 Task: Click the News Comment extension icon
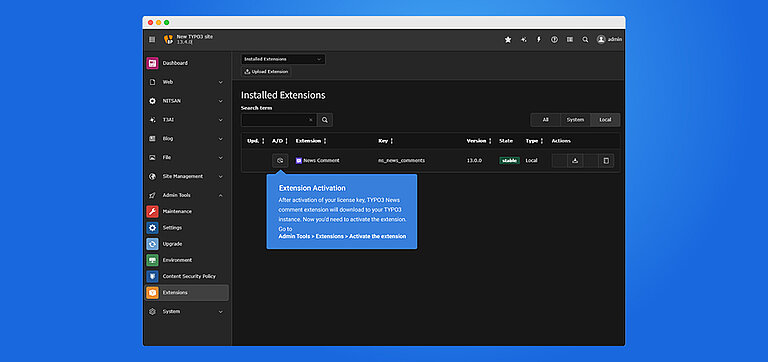click(299, 161)
